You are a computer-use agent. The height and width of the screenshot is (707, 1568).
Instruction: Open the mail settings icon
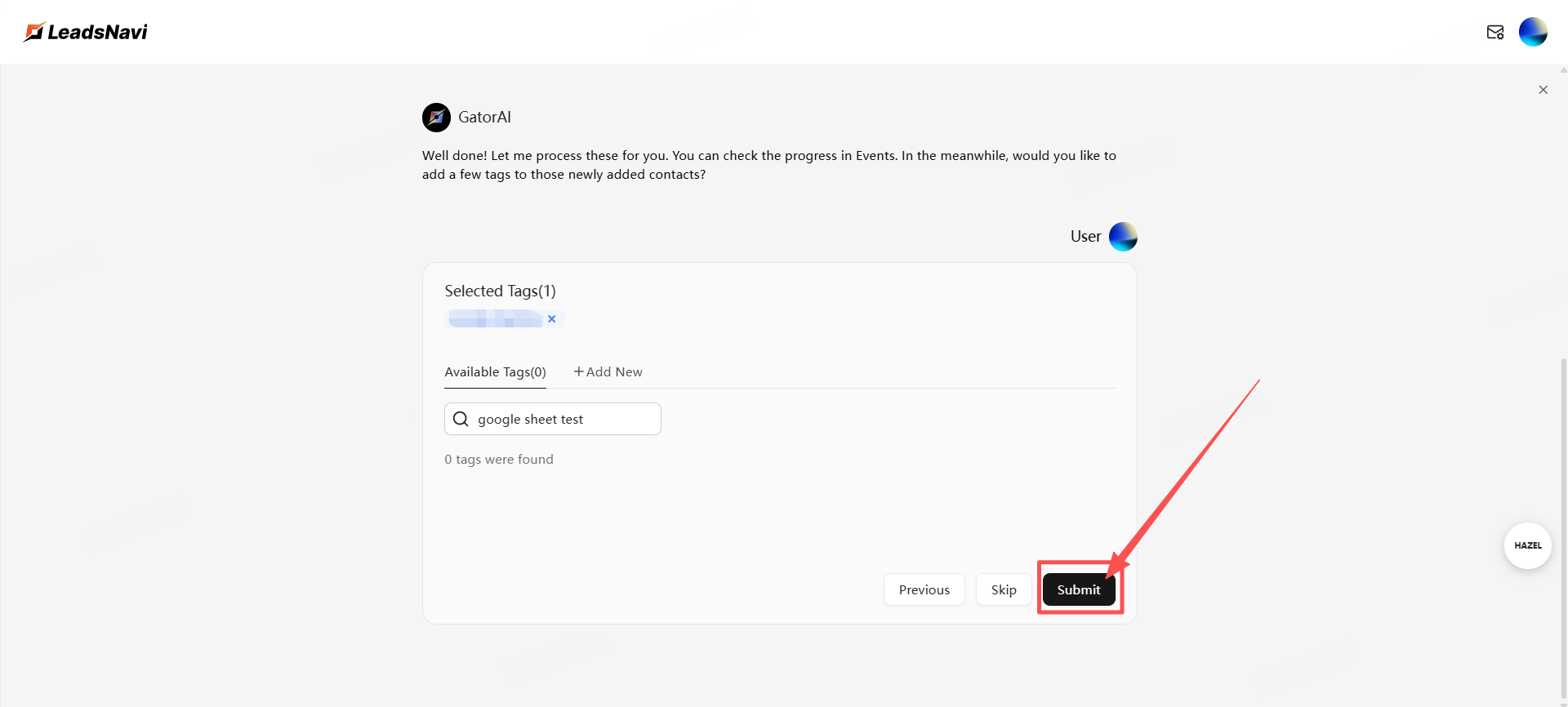[x=1494, y=32]
